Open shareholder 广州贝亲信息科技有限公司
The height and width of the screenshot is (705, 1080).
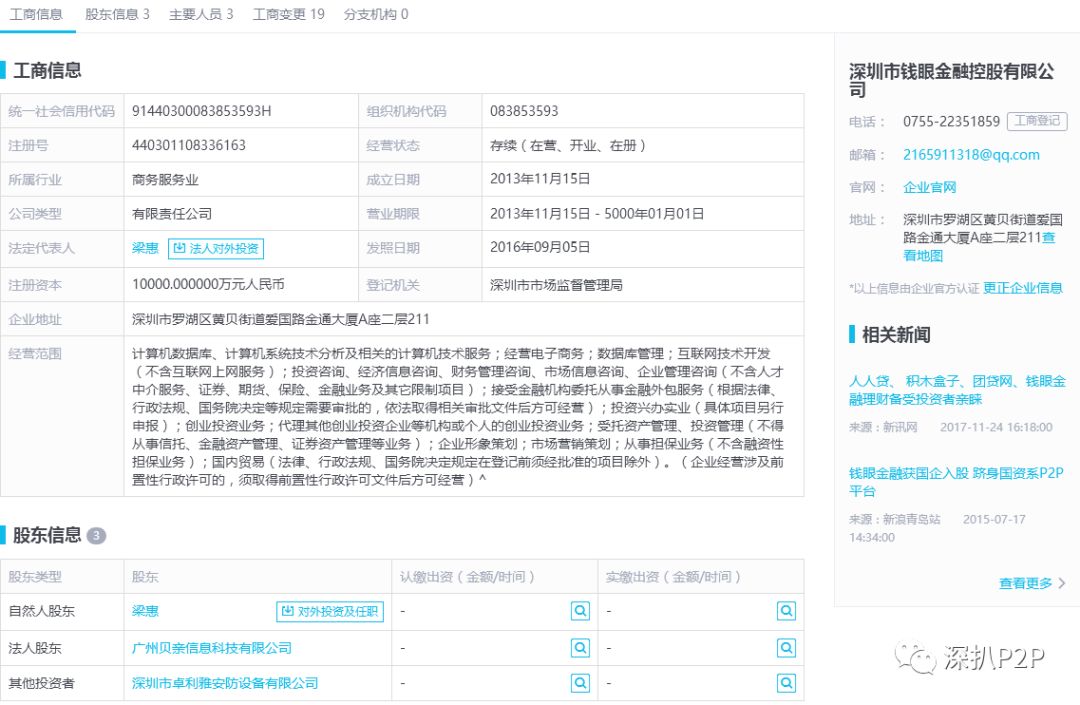[x=211, y=648]
